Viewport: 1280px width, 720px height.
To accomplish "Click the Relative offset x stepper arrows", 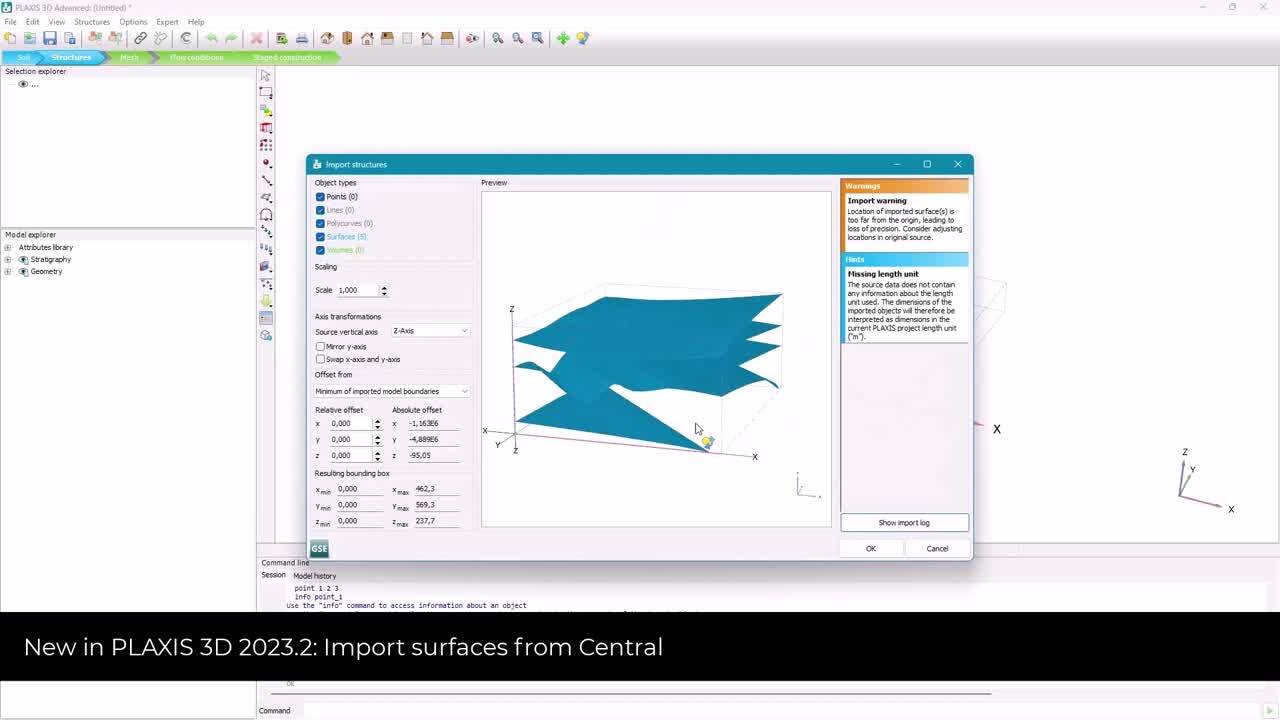I will pos(377,424).
